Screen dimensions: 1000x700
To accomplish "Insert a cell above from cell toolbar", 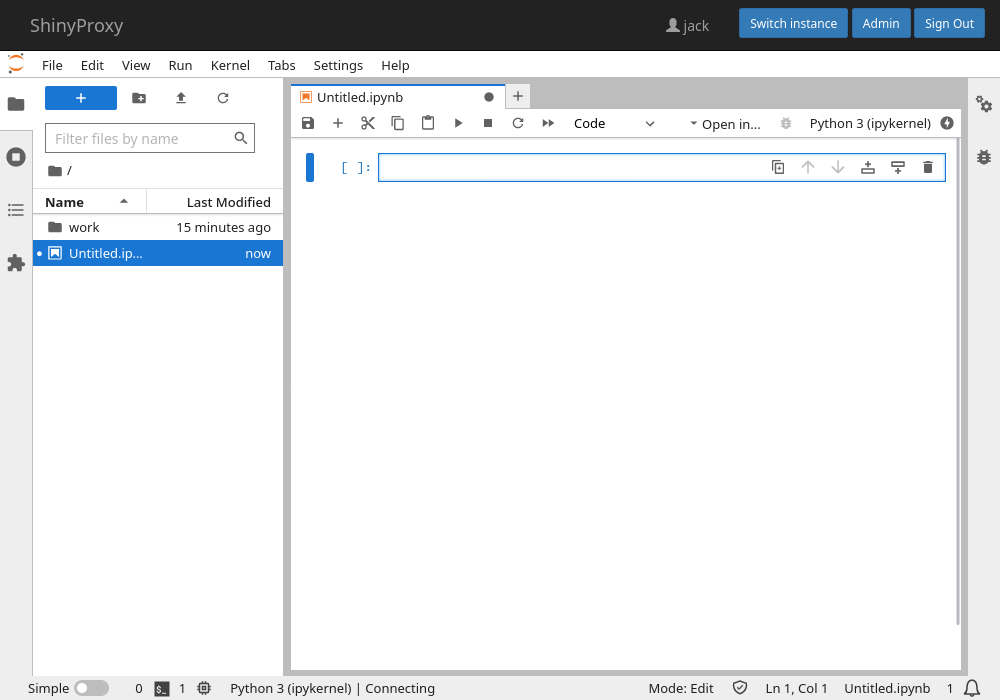I will point(868,167).
